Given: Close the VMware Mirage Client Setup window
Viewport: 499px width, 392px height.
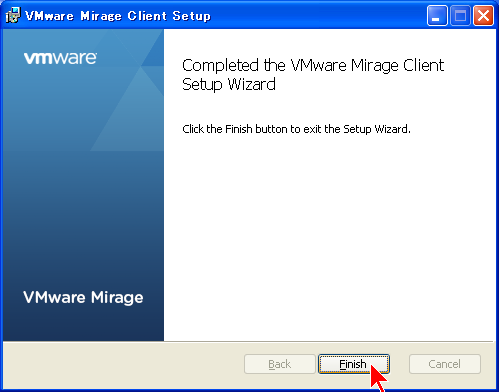Looking at the screenshot, I should pos(483,15).
